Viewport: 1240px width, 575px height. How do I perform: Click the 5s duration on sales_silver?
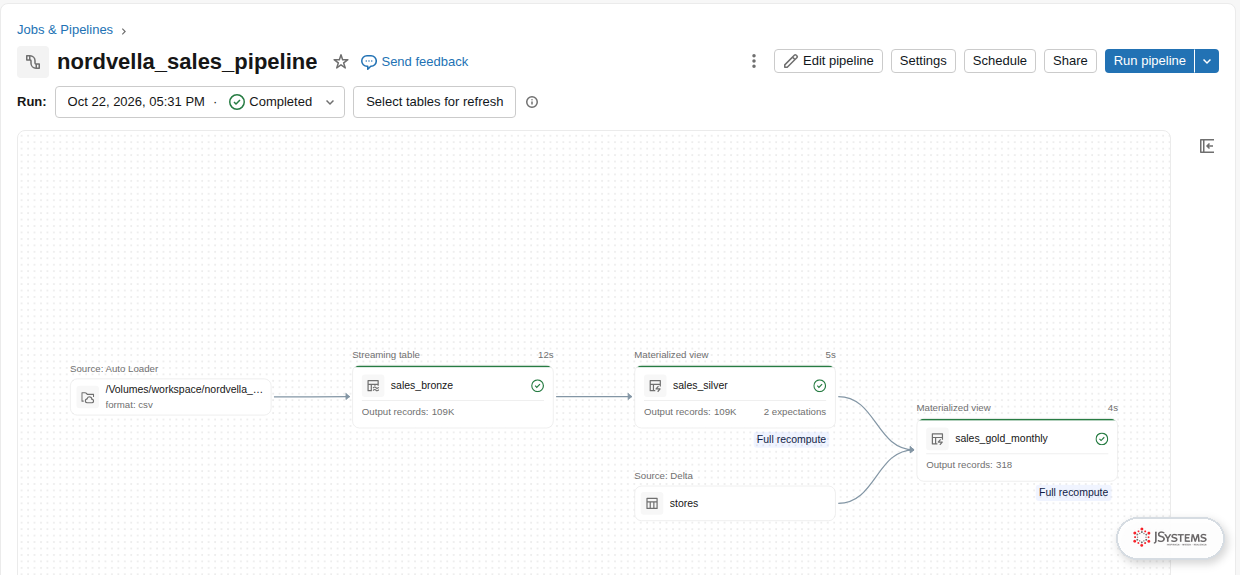(830, 355)
